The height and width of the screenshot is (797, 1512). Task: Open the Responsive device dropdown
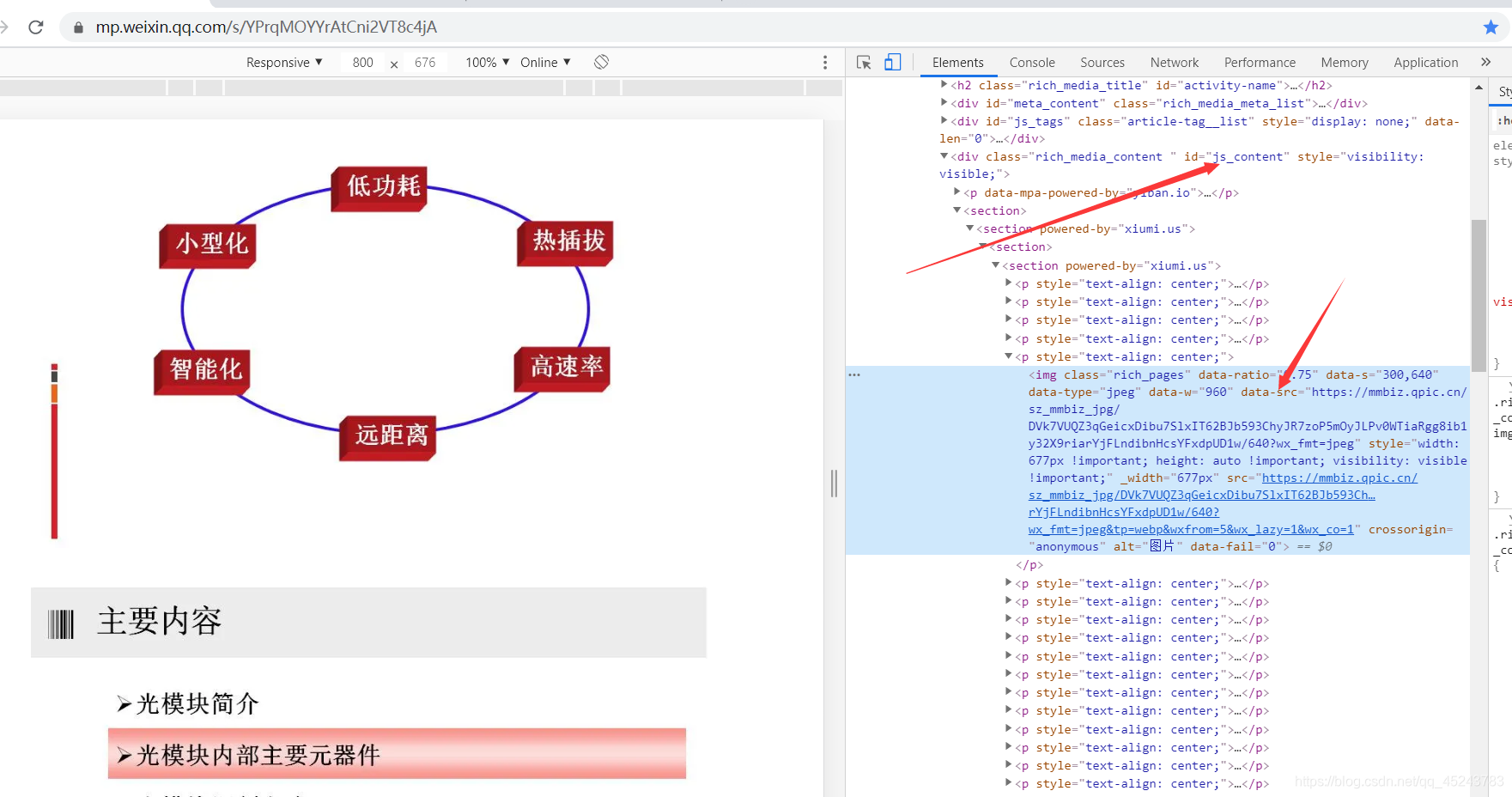pos(284,62)
